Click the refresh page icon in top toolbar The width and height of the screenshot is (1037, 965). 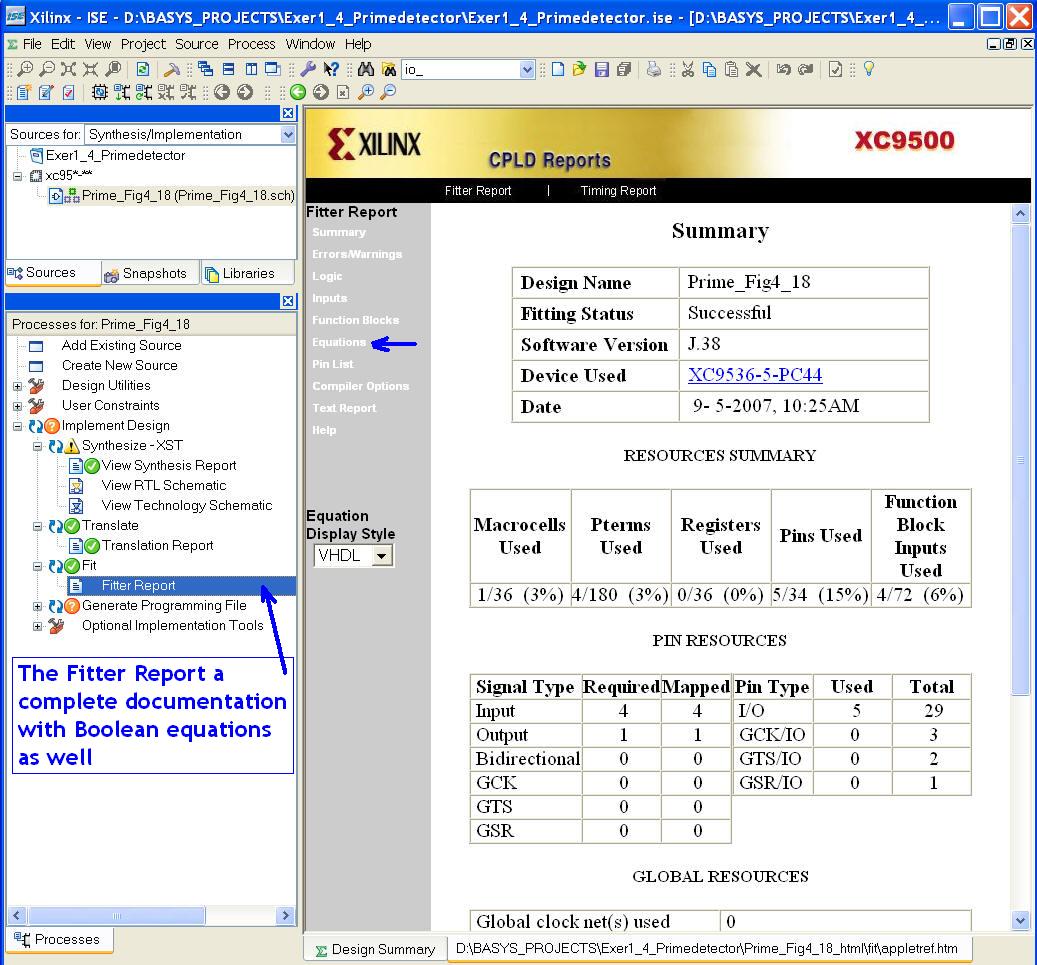point(143,69)
